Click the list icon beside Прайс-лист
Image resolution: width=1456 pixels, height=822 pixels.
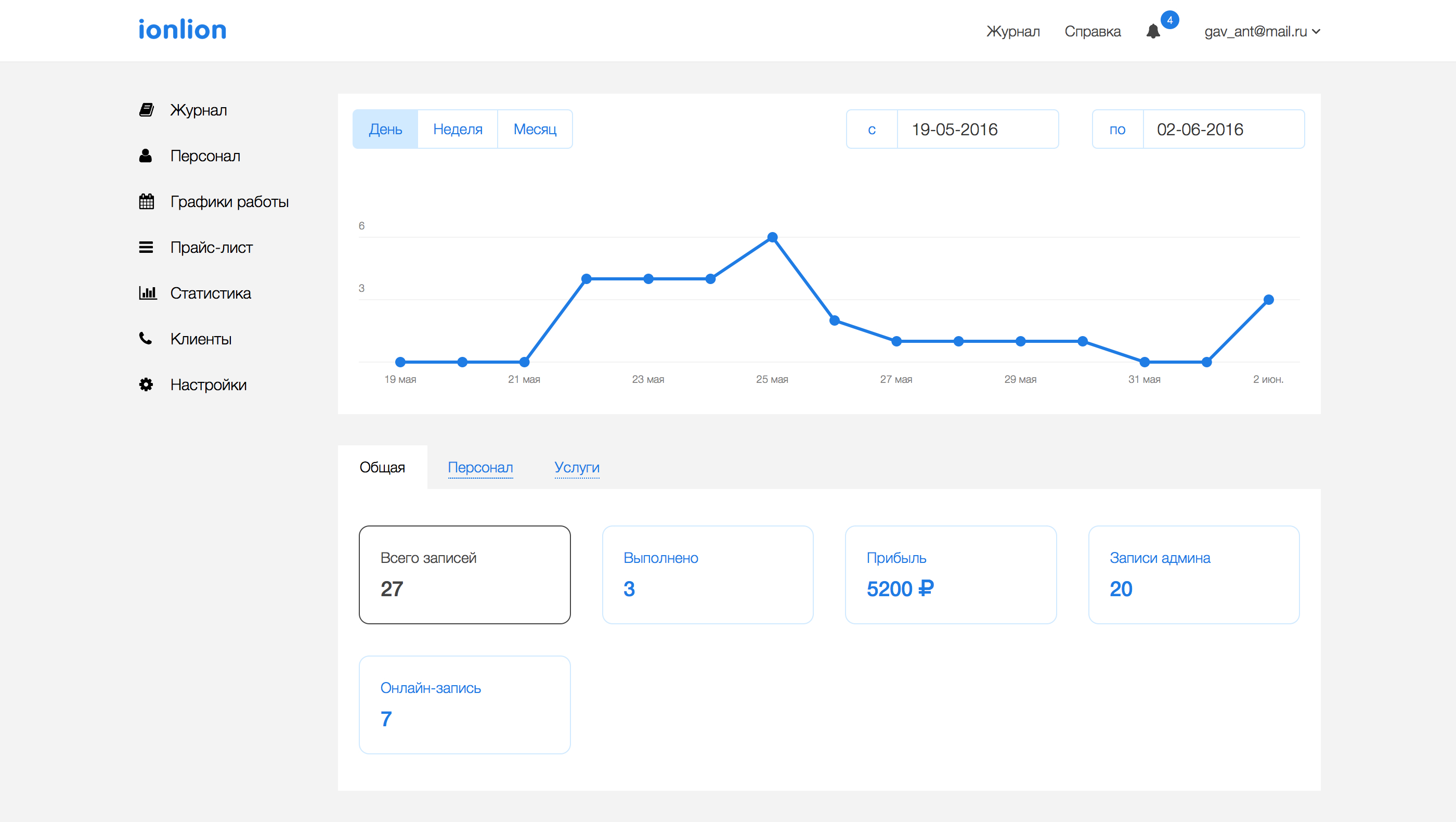click(x=146, y=247)
